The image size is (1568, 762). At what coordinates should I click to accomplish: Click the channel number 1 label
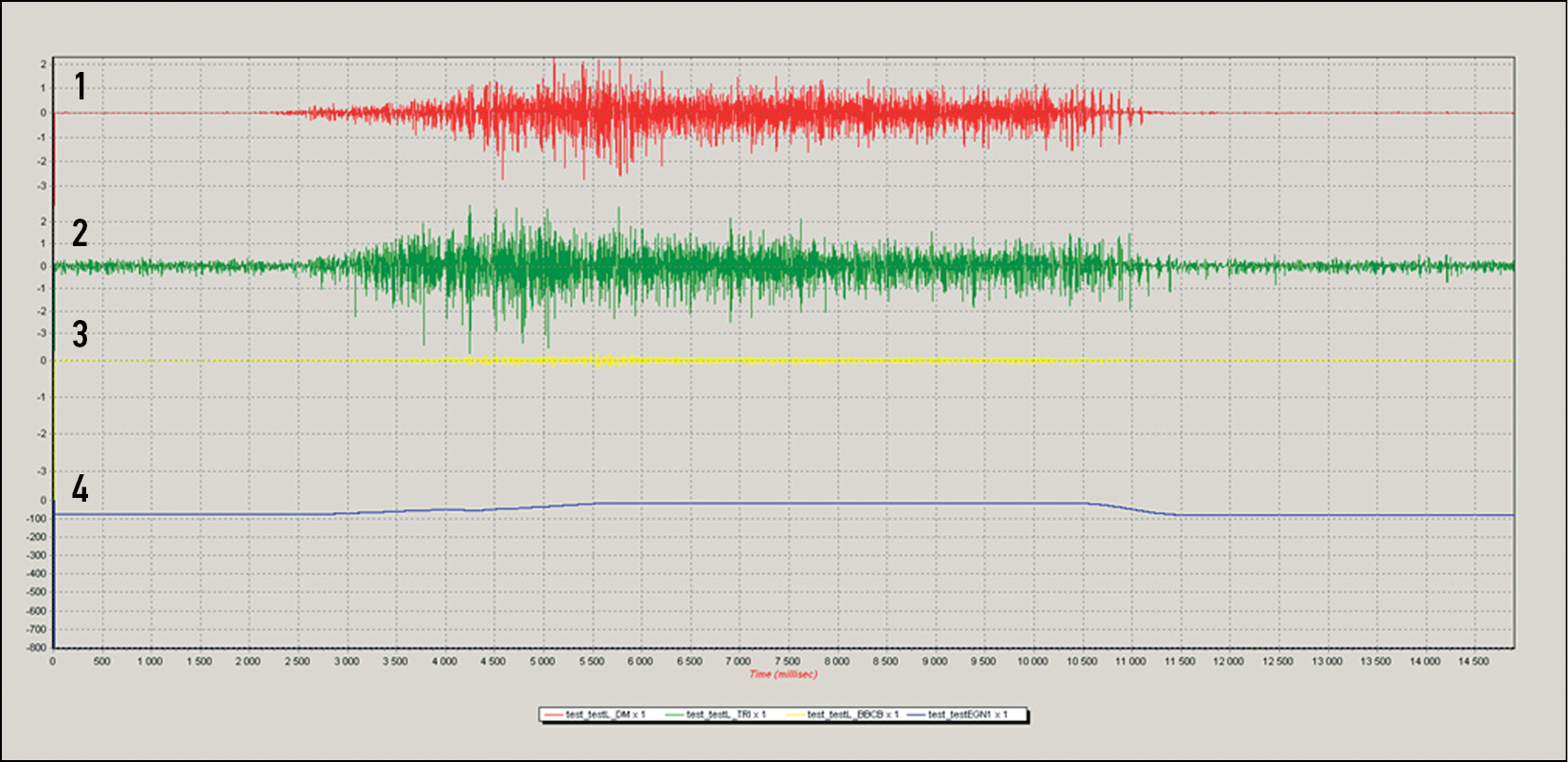coord(81,86)
